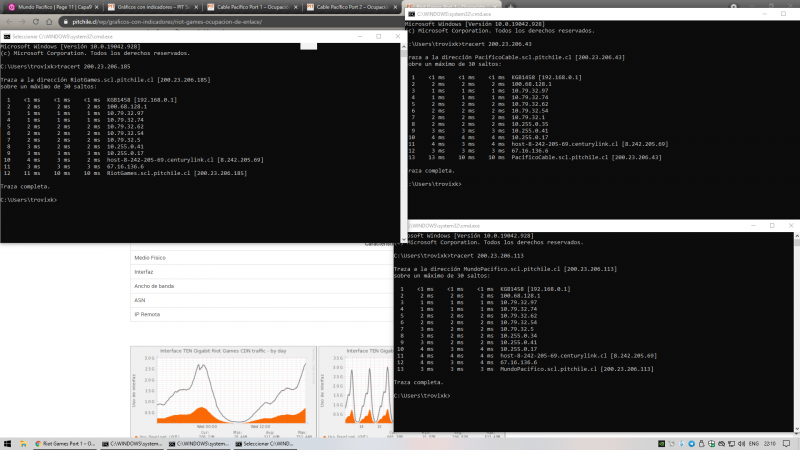Open the notification action center
This screenshot has width=800, height=450.
pos(786,444)
